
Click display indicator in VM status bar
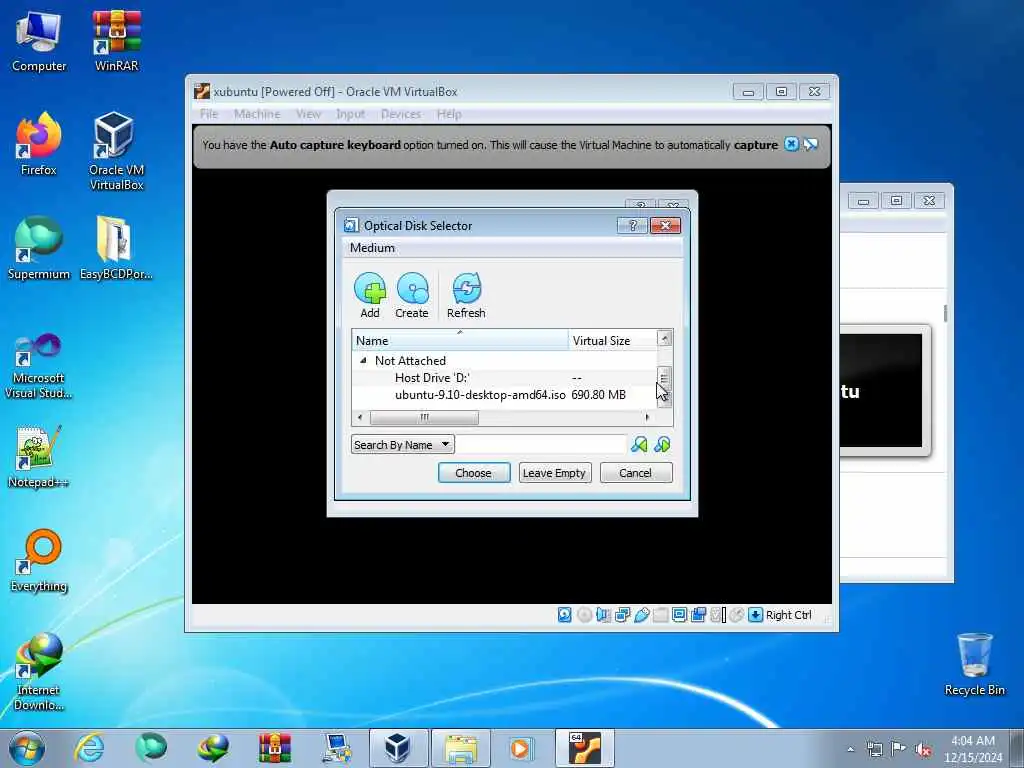679,615
